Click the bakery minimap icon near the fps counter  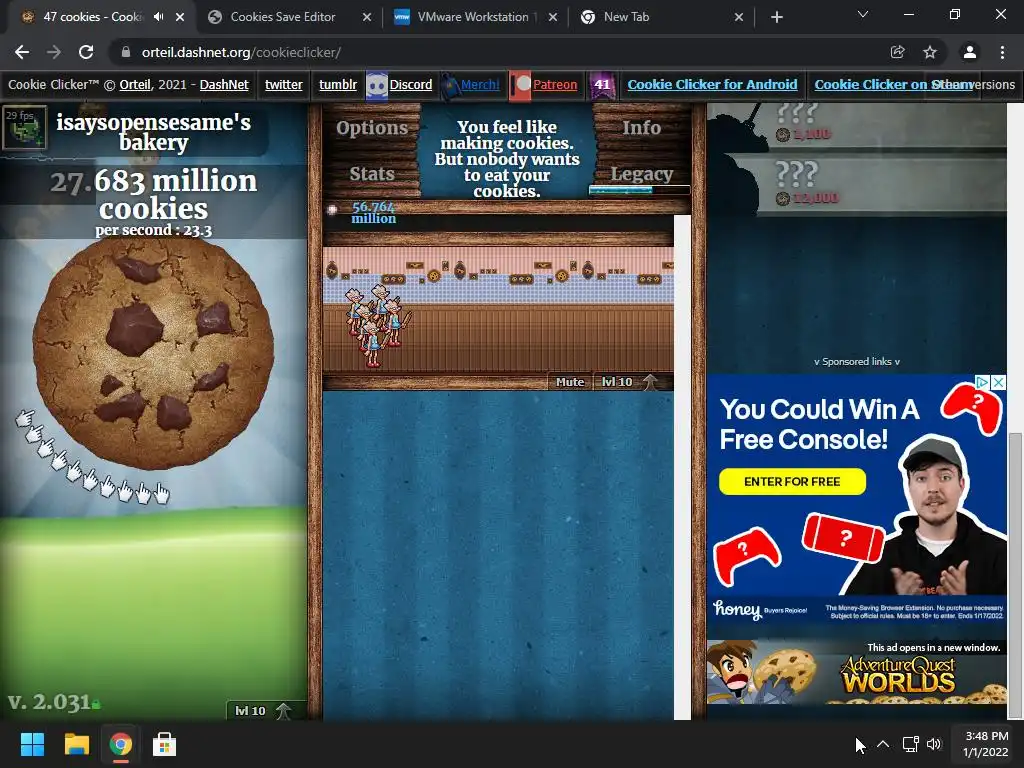[25, 127]
